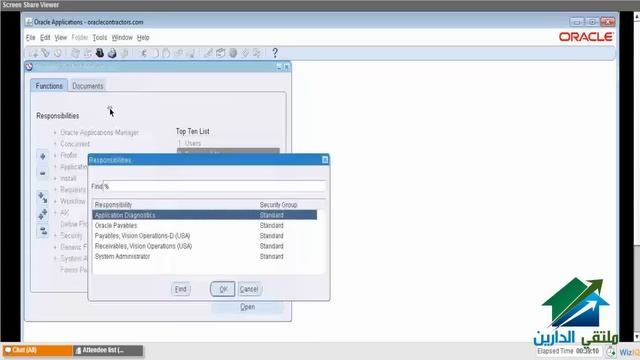Click inside the Find input field
Viewport: 640px width, 360px height.
[x=215, y=186]
